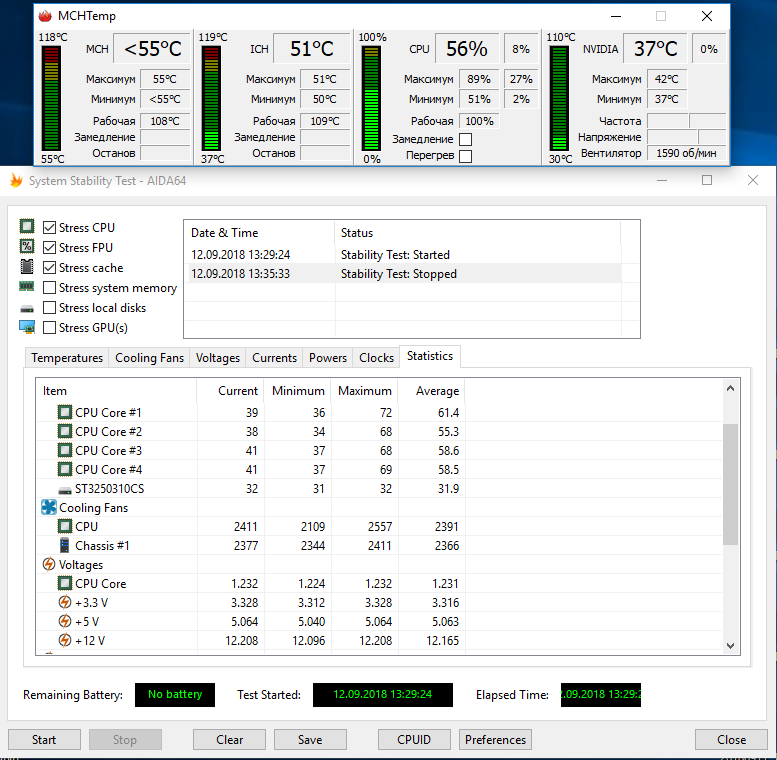Click the MCH temperature bar gauge
Image resolution: width=777 pixels, height=760 pixels.
click(51, 98)
